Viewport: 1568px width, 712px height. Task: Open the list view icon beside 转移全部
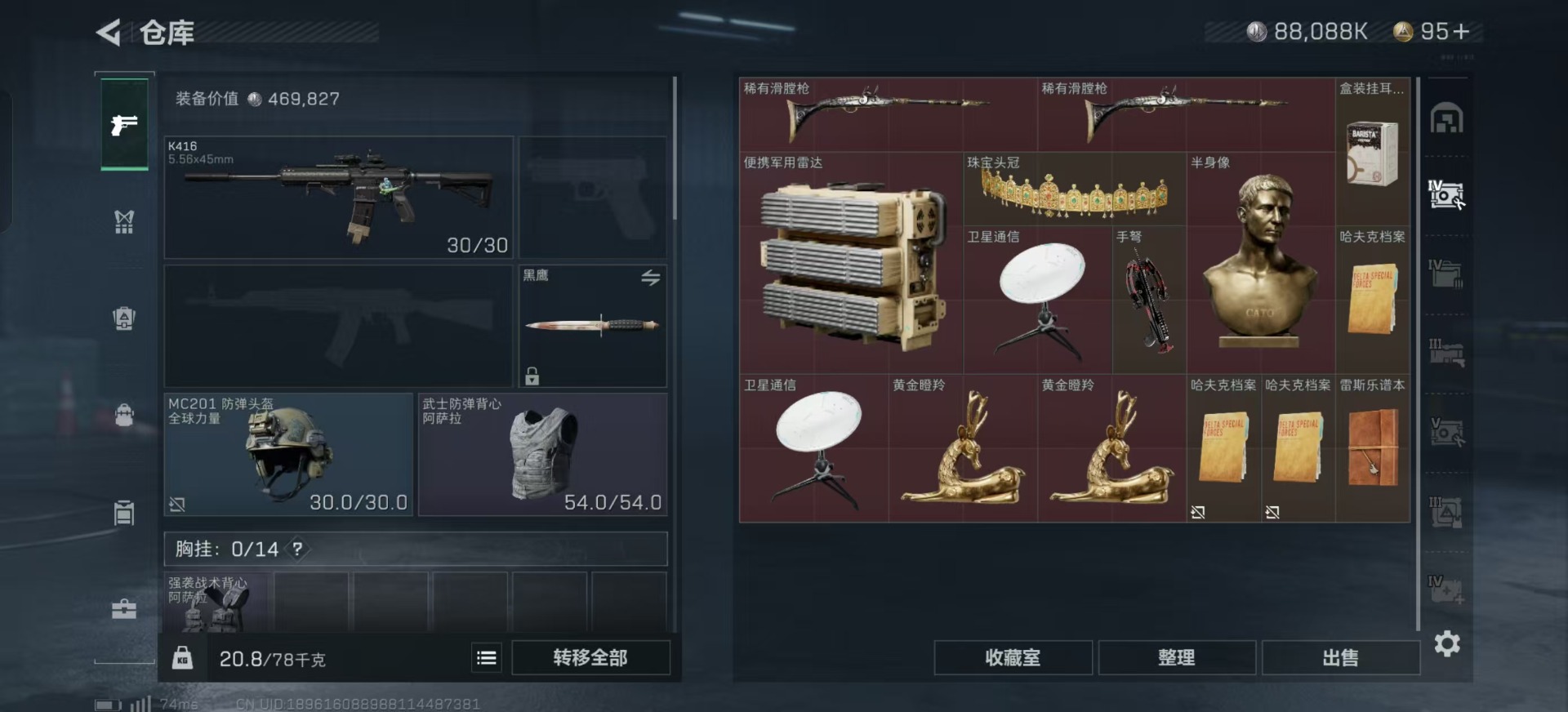[487, 657]
